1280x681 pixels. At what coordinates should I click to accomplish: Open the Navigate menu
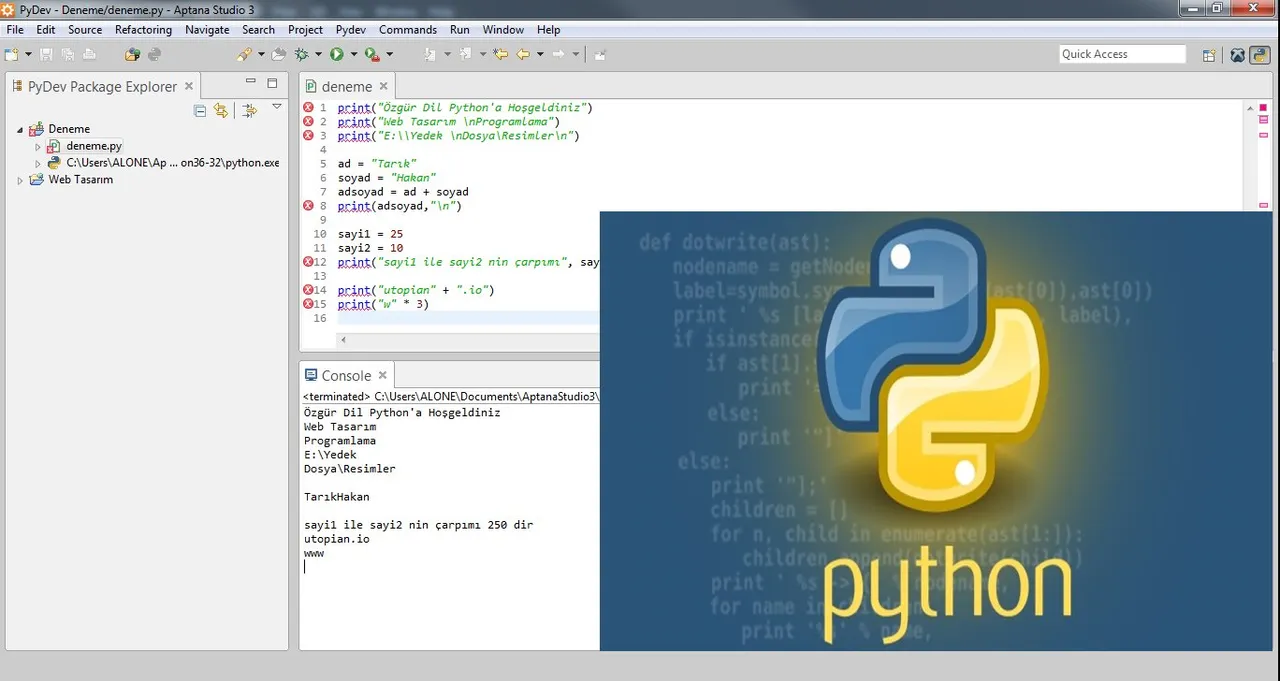(207, 30)
